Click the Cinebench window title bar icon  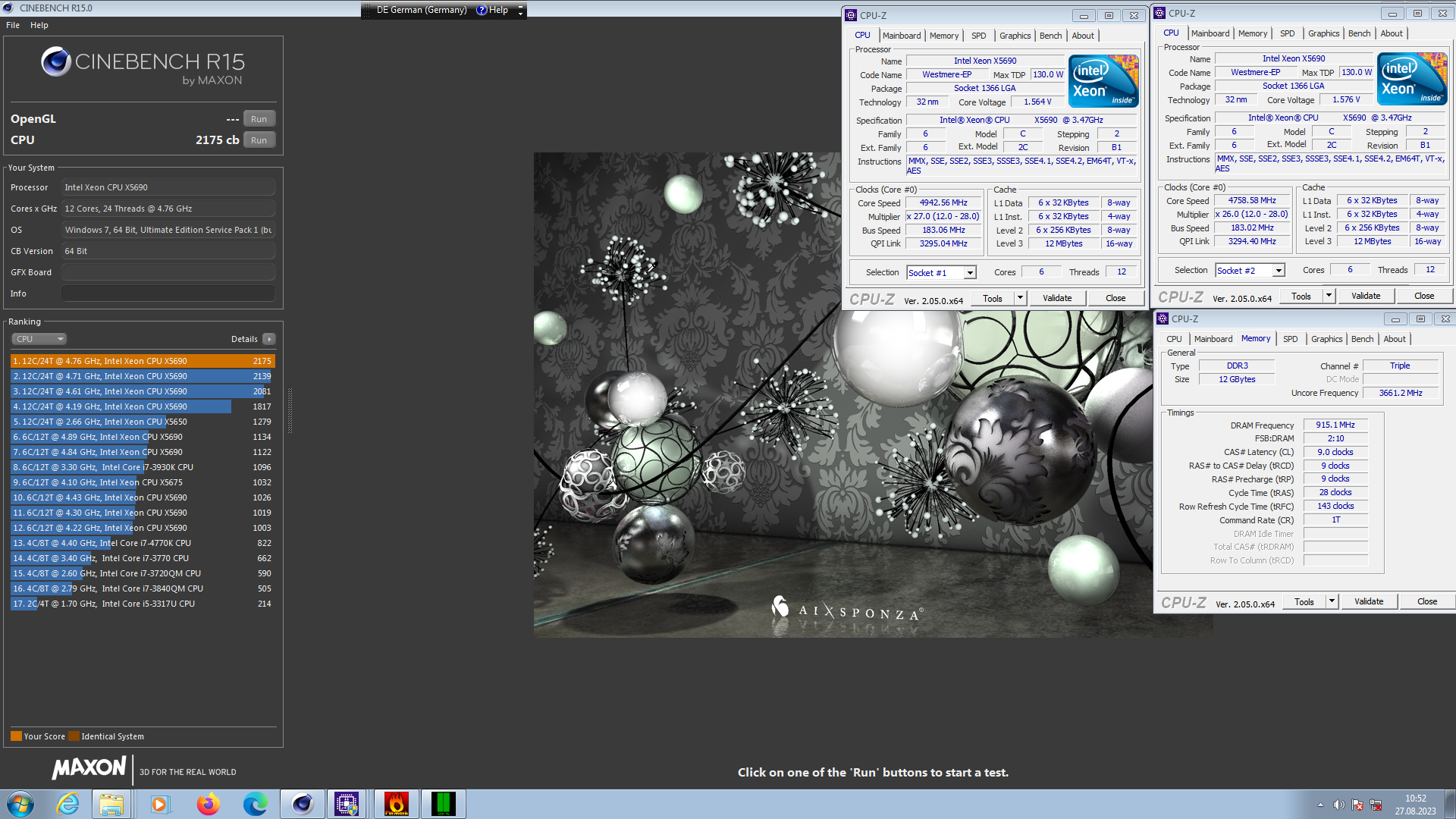click(8, 8)
